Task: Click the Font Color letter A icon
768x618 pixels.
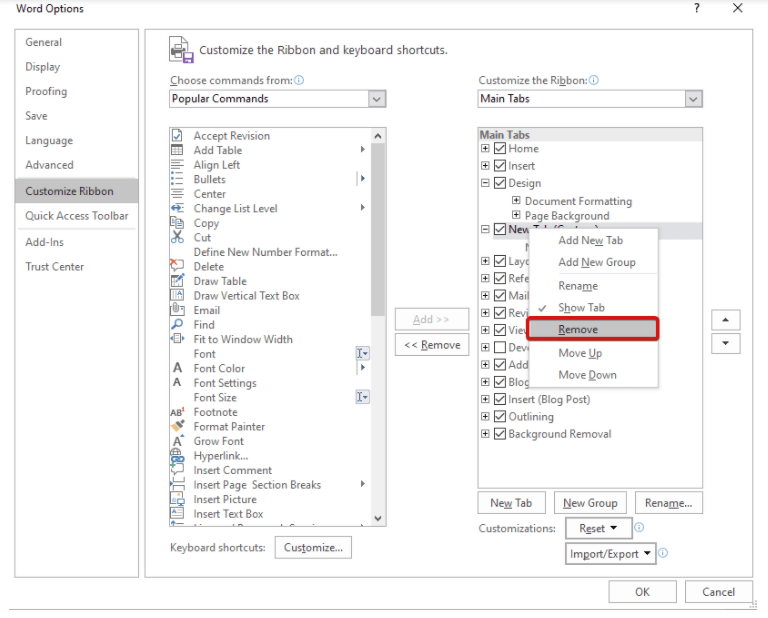Action: point(177,368)
